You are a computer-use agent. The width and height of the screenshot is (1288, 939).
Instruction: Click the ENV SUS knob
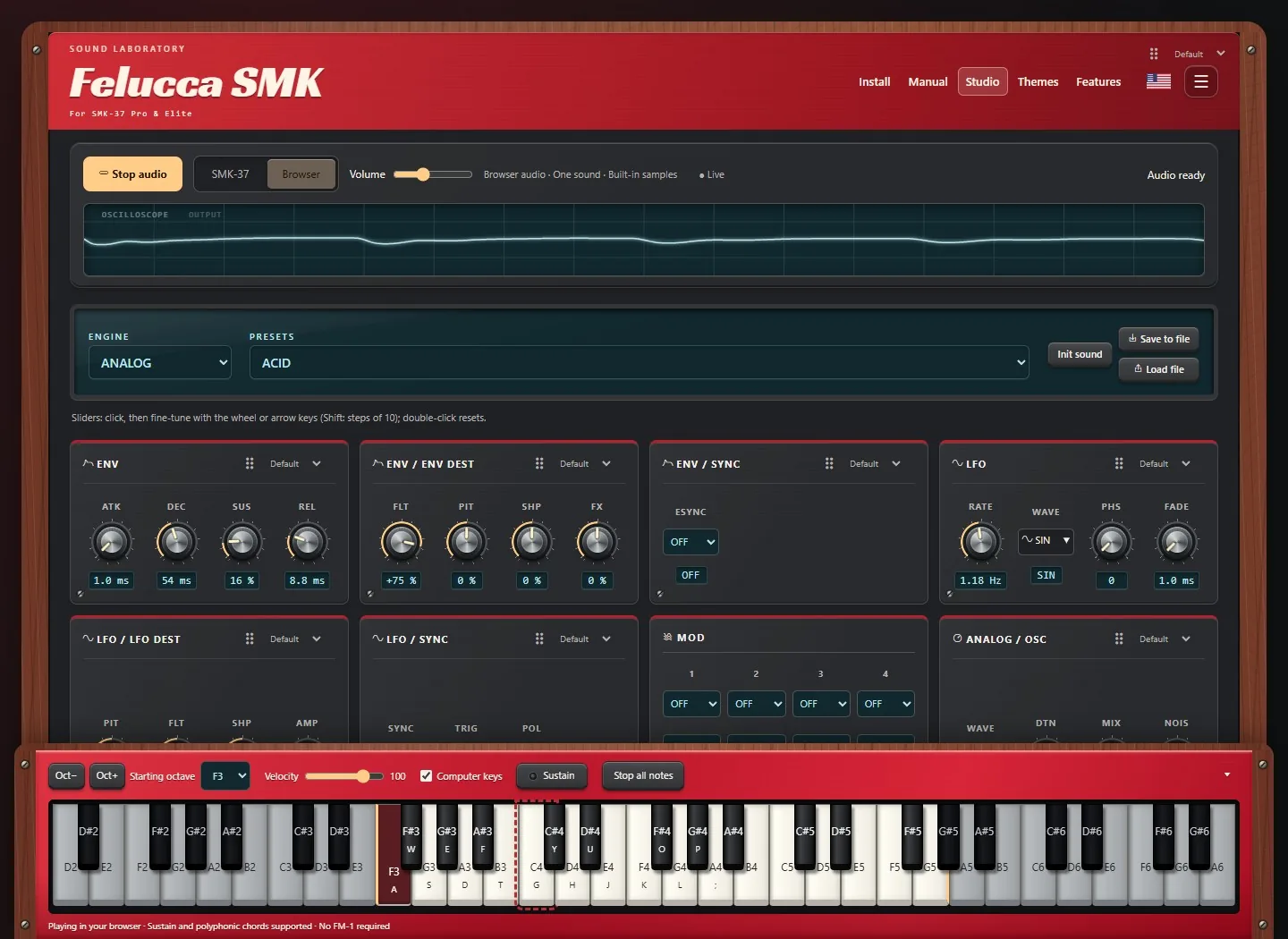241,541
